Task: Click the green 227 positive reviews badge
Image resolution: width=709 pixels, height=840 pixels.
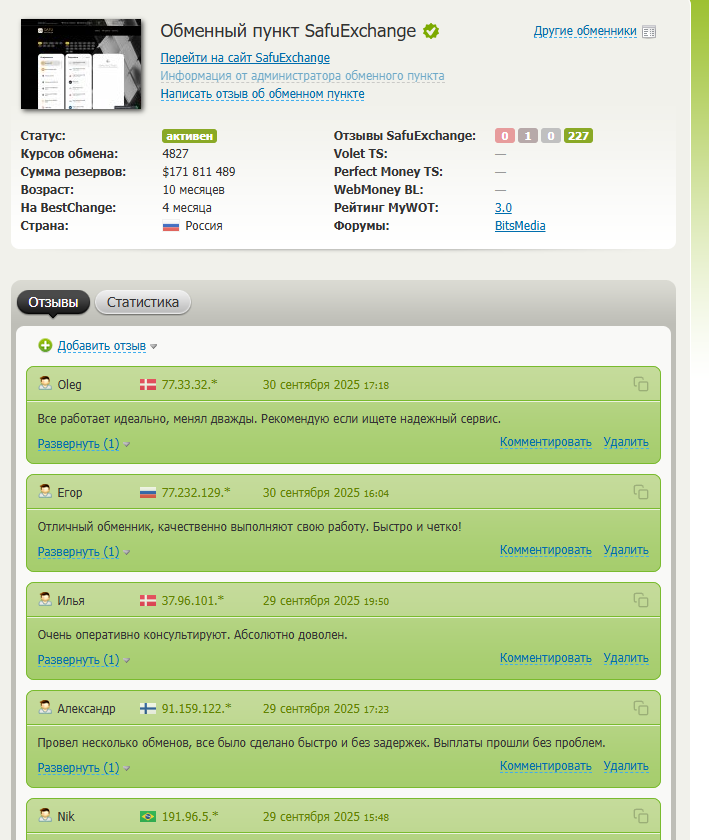Action: [578, 136]
